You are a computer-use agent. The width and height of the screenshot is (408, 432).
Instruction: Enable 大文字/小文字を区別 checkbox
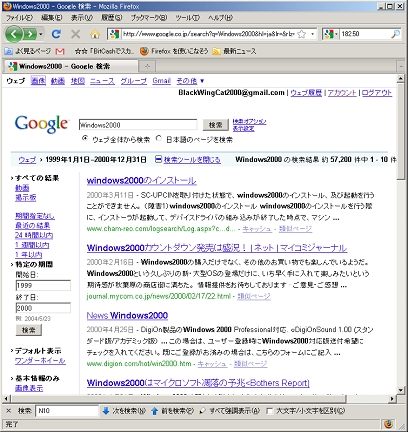[269, 411]
